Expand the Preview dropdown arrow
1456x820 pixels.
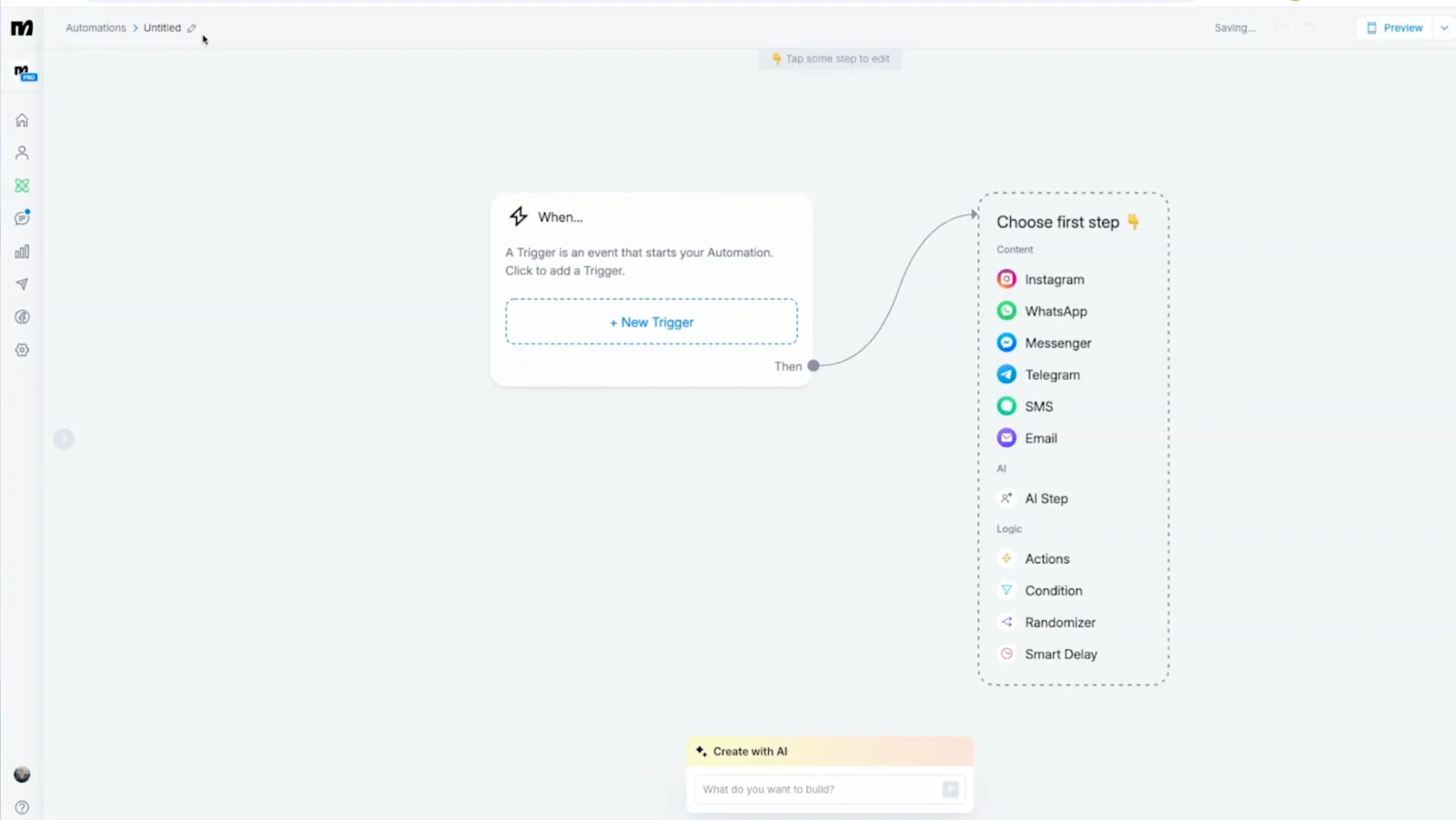pos(1444,27)
